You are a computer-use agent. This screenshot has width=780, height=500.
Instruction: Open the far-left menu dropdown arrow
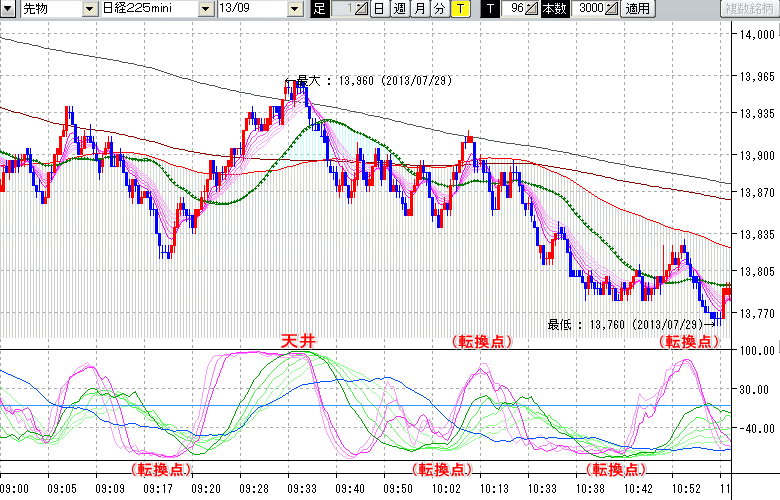click(9, 9)
